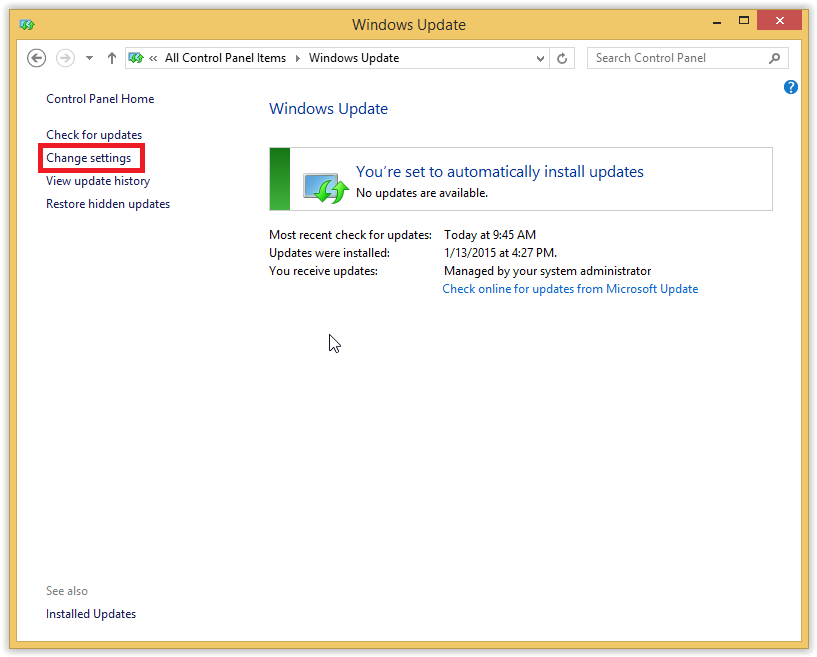This screenshot has height=657, width=817.
Task: Select All Control Panel Items breadcrumb
Action: pyautogui.click(x=225, y=58)
